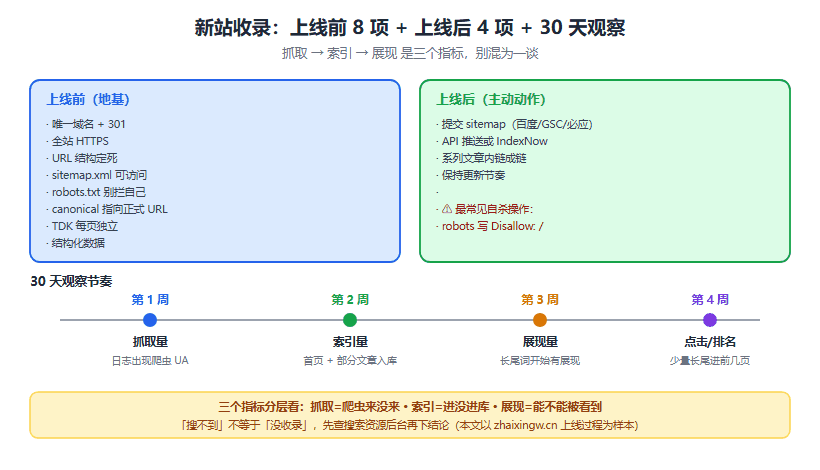Click the '第 4 周' label
Screen dimensions: 820x470
click(710, 300)
